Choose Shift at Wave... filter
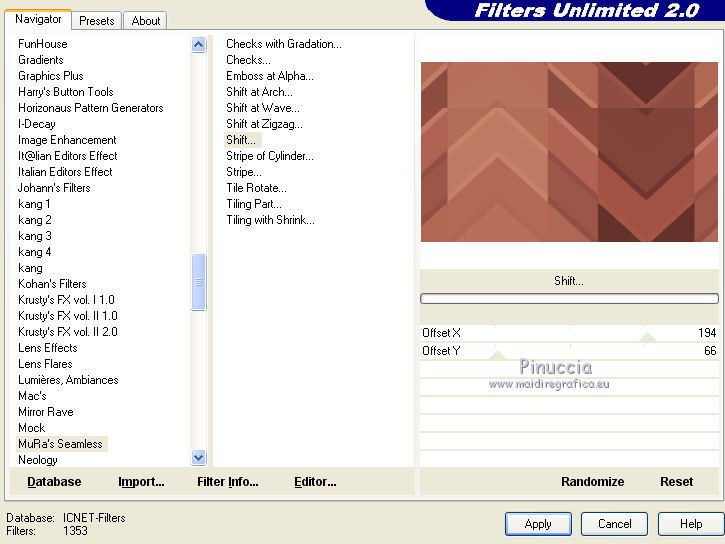Screen dimensions: 725x544 (x=263, y=108)
